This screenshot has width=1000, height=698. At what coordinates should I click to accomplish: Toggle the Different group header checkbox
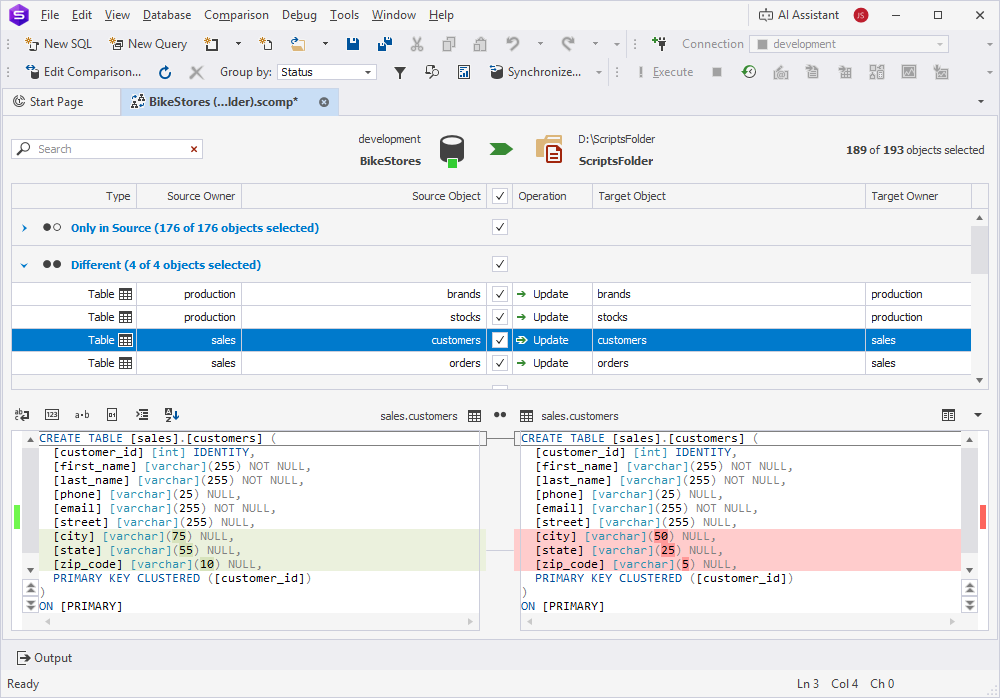[498, 263]
